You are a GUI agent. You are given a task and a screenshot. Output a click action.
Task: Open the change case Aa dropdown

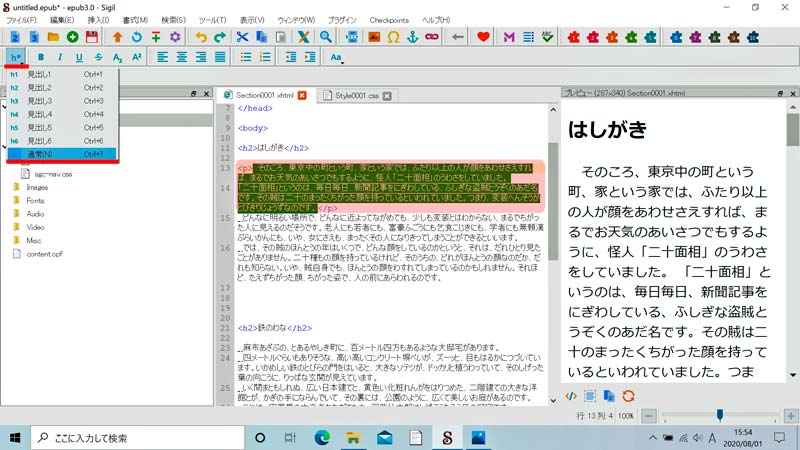pos(336,57)
